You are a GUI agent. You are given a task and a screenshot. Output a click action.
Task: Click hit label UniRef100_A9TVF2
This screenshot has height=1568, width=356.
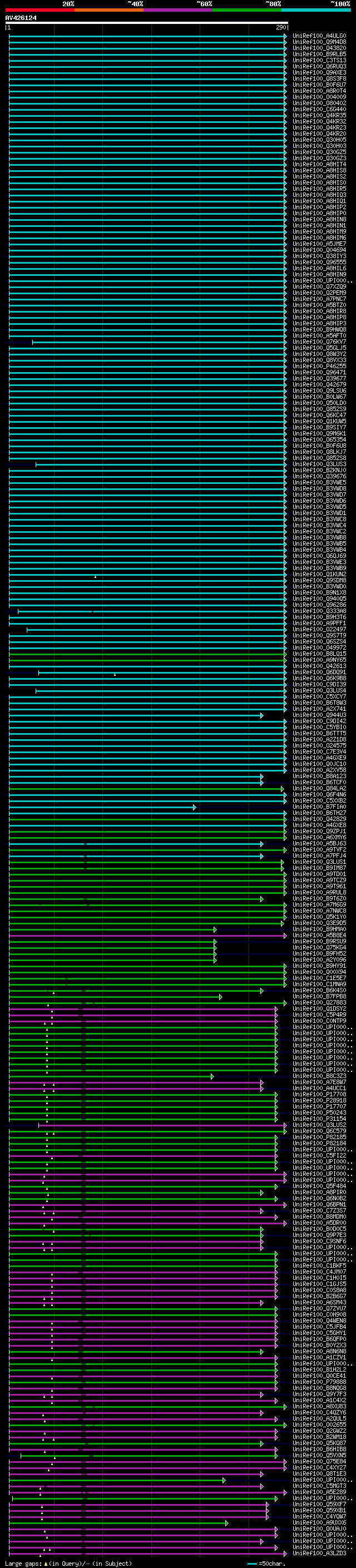(319, 850)
